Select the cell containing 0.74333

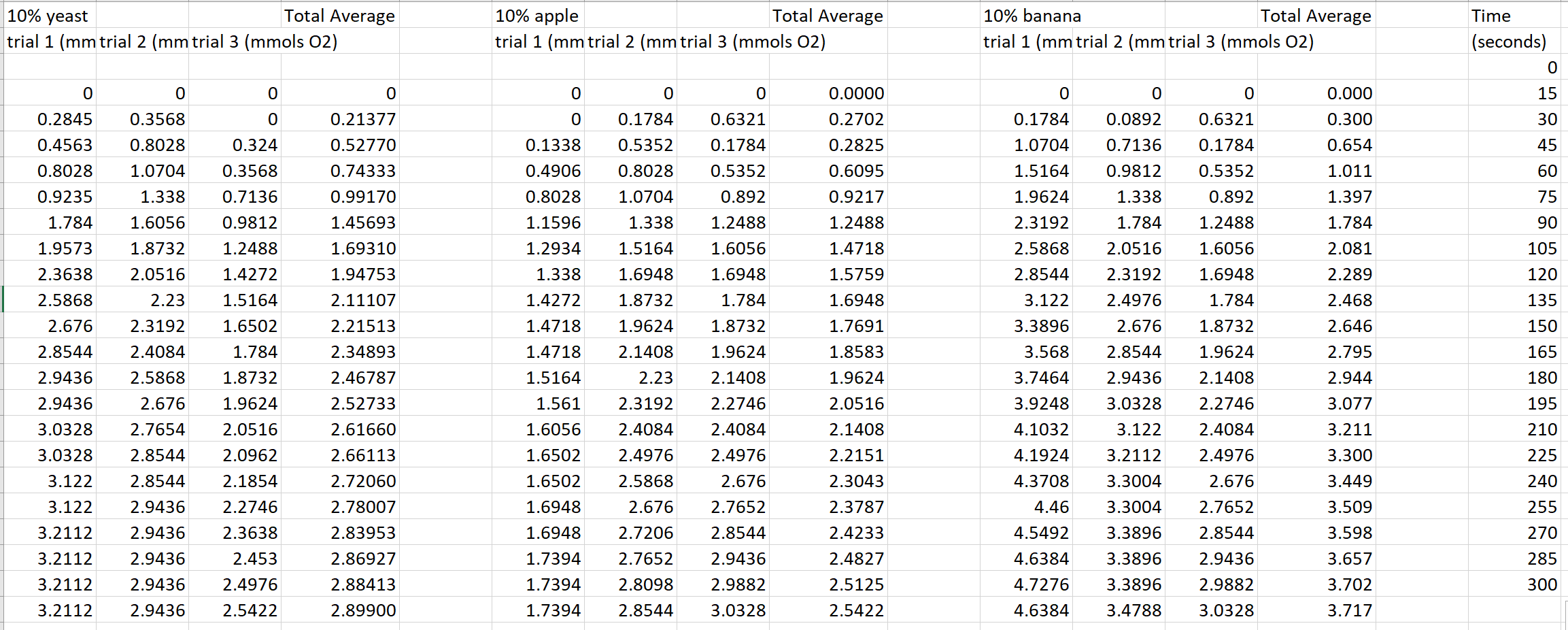[x=340, y=171]
